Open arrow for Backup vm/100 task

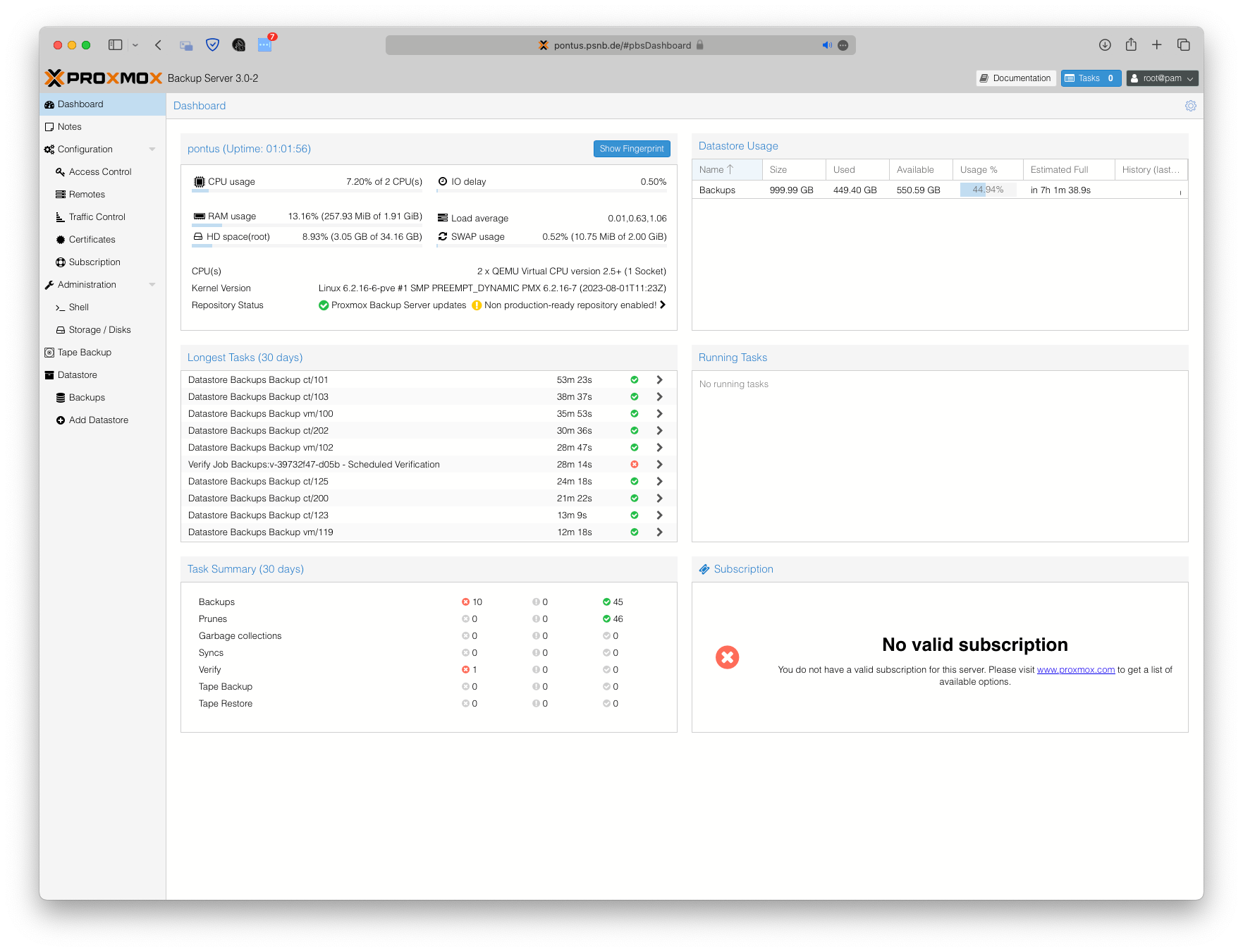(x=659, y=413)
